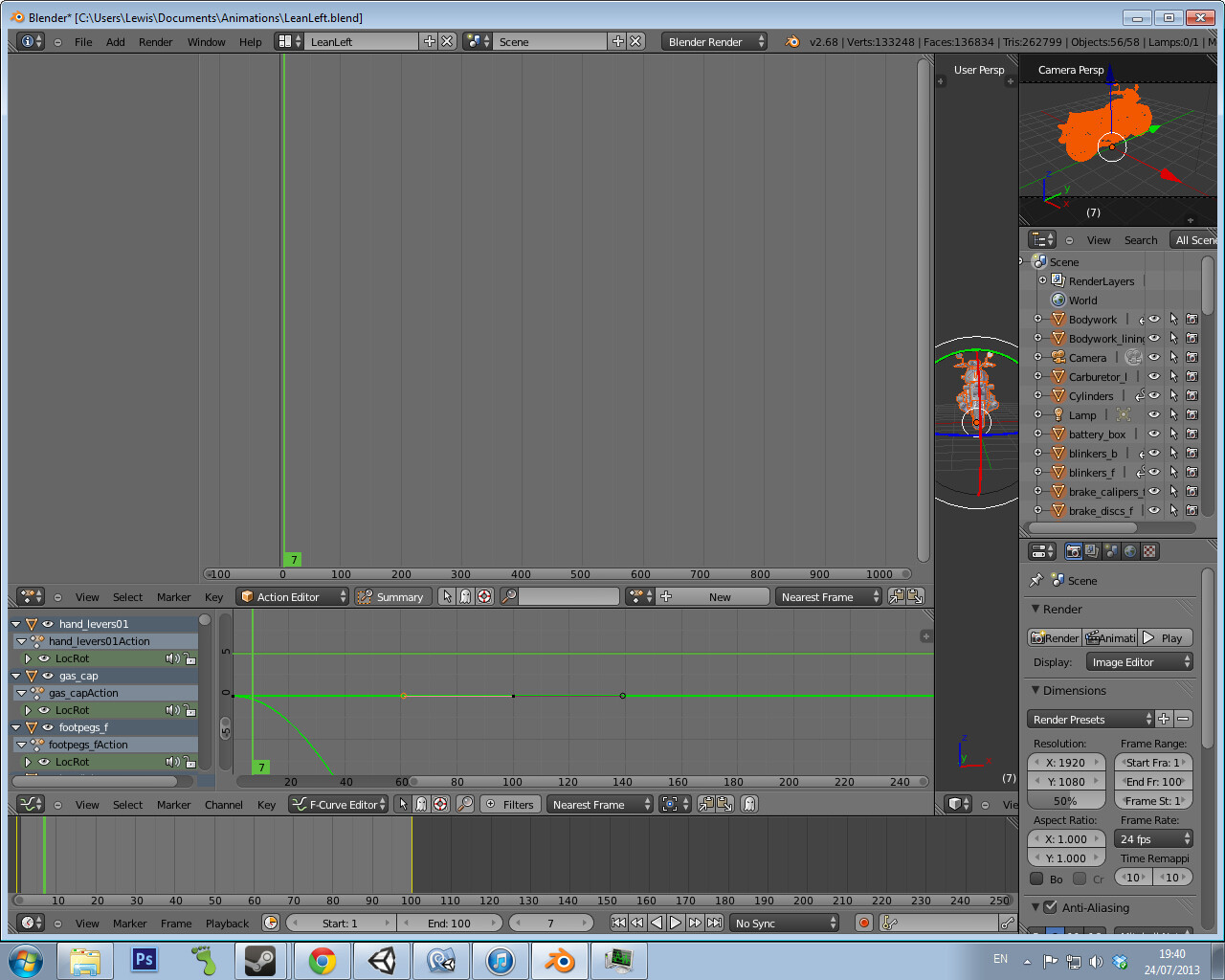This screenshot has width=1225, height=980.
Task: Lock the LocRot channel under gas_capAction
Action: pyautogui.click(x=190, y=710)
